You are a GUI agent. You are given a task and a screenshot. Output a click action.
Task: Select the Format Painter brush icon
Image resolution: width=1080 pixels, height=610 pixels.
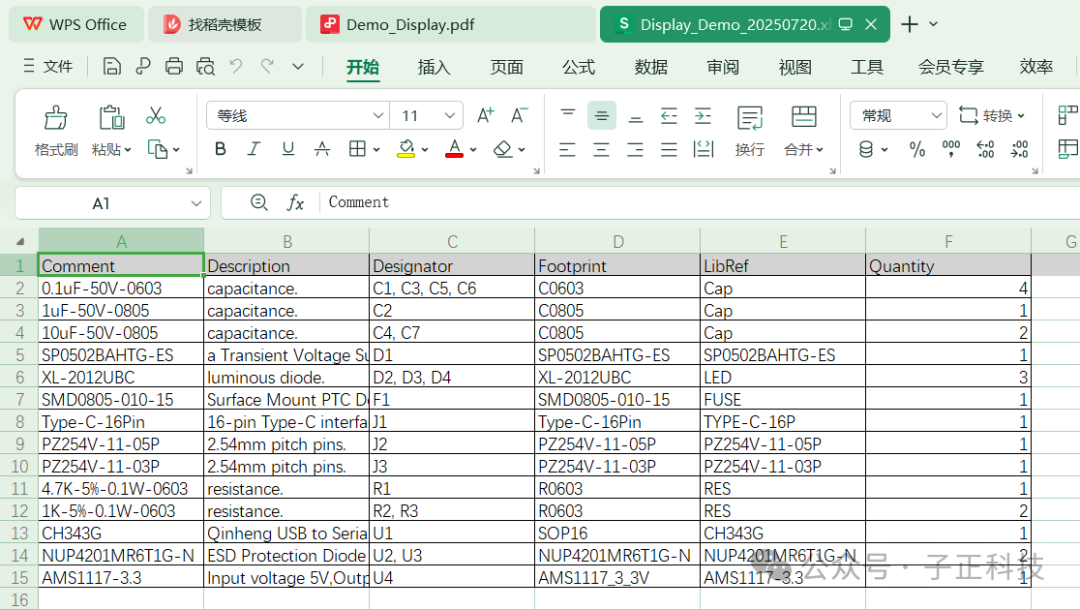(x=56, y=117)
